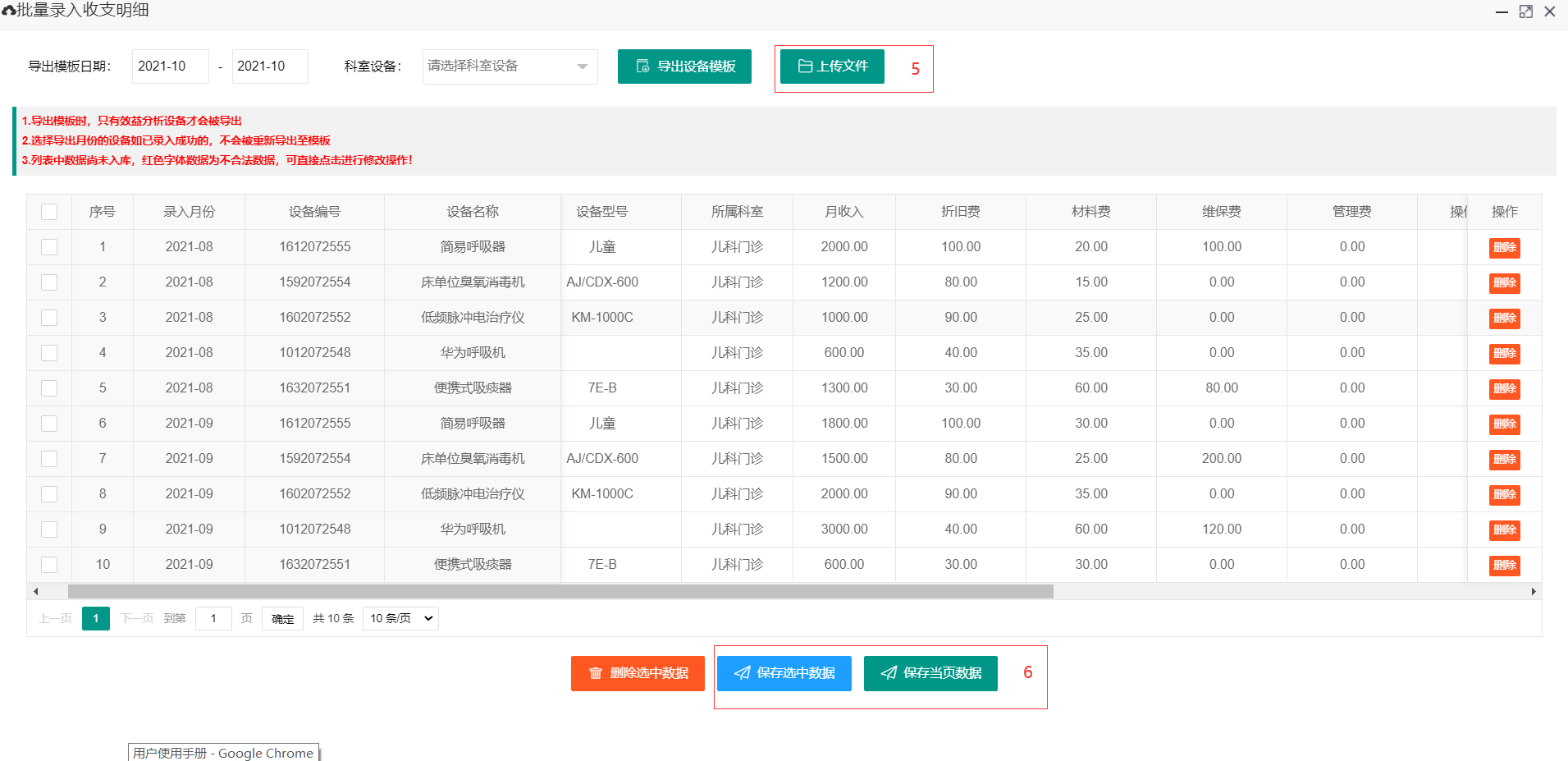Screen dimensions: 1568x761
Task: Check the row 9 checkbox
Action: click(x=49, y=529)
